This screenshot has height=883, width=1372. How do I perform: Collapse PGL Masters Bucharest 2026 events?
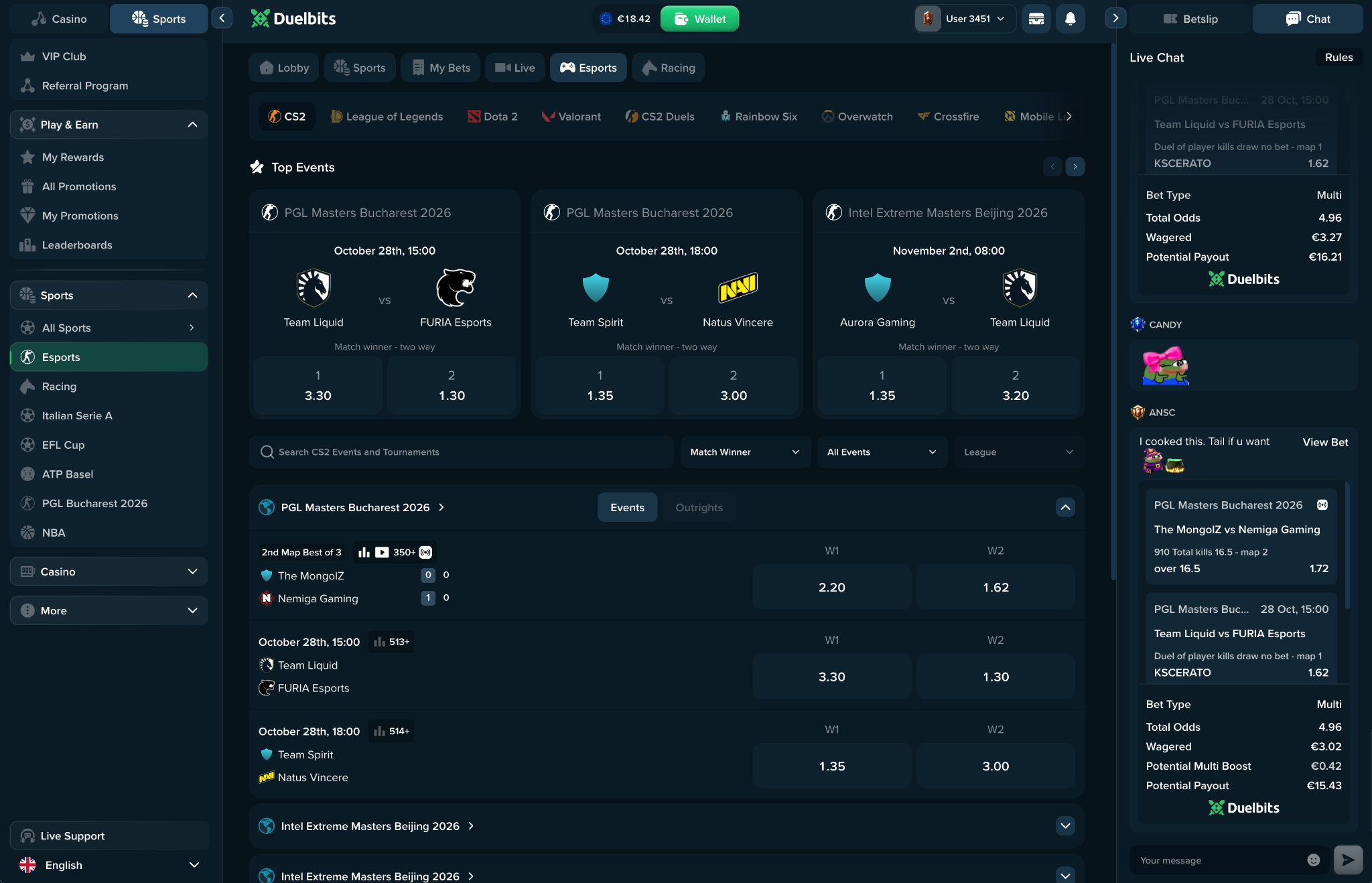coord(1065,507)
